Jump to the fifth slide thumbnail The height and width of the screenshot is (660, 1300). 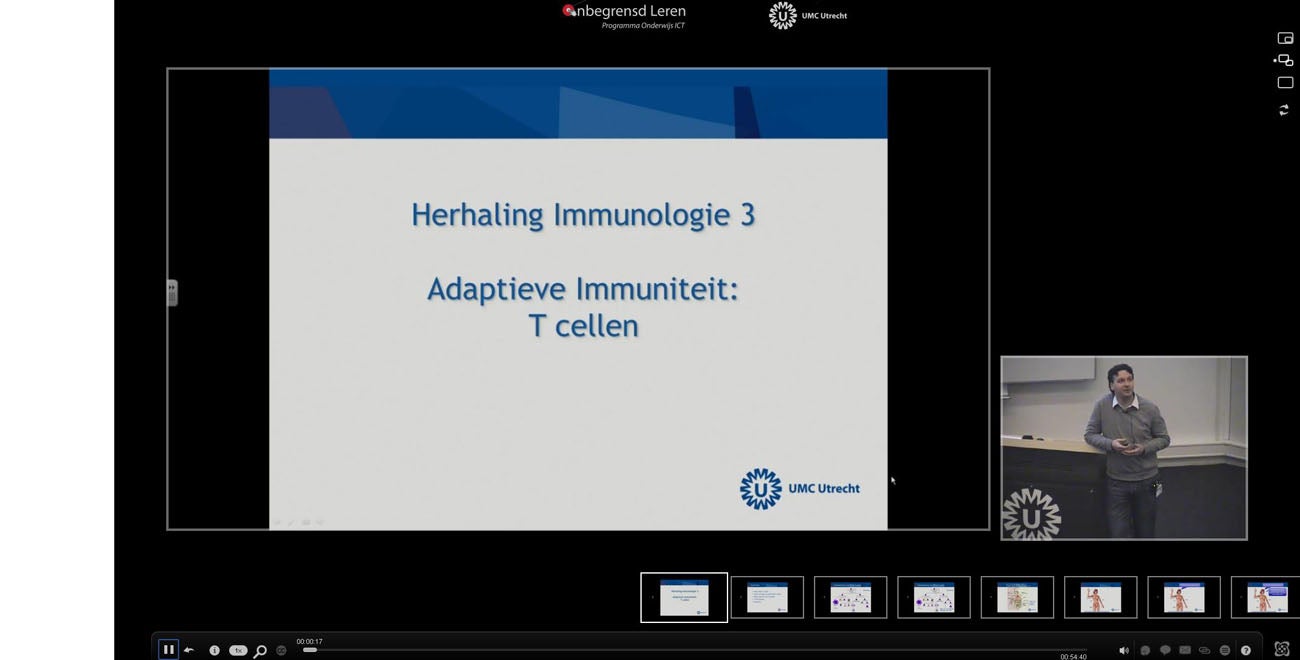1017,597
